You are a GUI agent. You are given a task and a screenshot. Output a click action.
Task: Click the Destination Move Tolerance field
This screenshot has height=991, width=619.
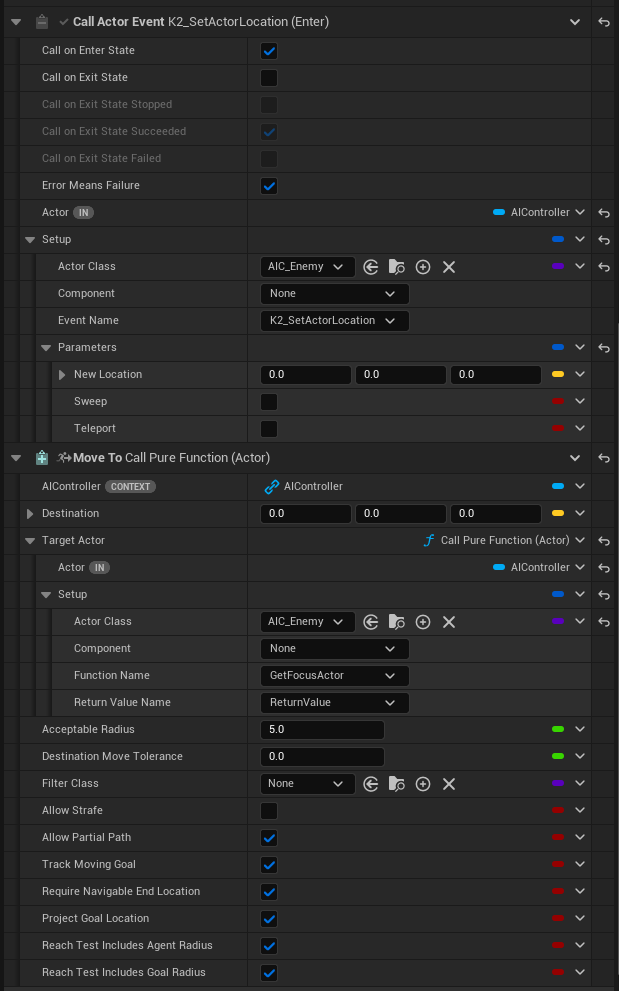tap(322, 757)
